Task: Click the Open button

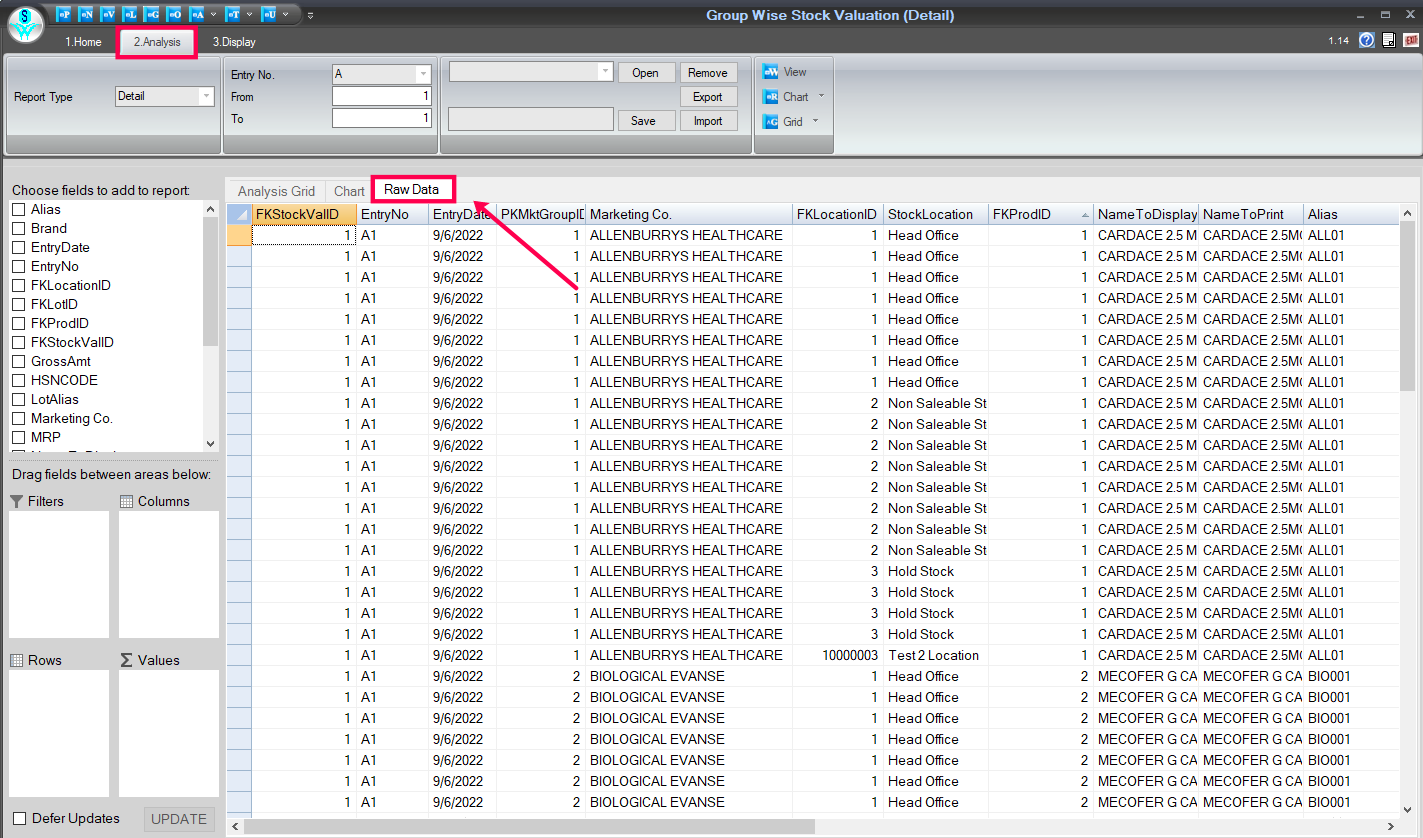Action: point(645,73)
